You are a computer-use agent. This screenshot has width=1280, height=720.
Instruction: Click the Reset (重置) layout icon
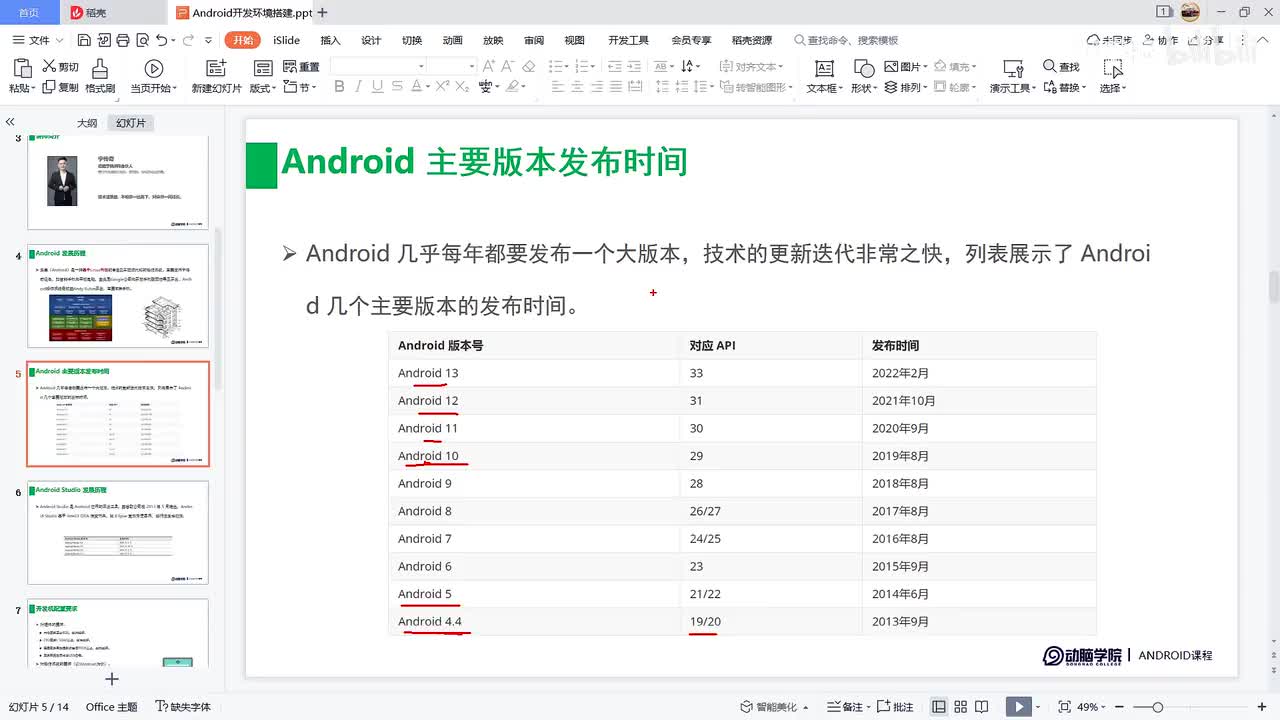pyautogui.click(x=289, y=66)
